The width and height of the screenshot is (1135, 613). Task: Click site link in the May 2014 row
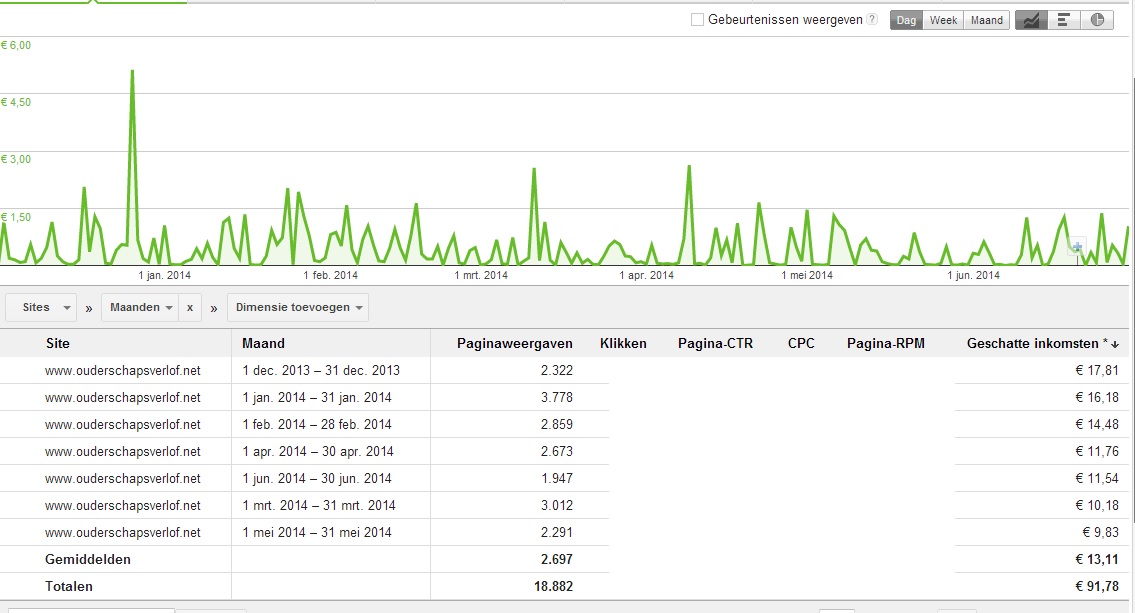pos(123,533)
